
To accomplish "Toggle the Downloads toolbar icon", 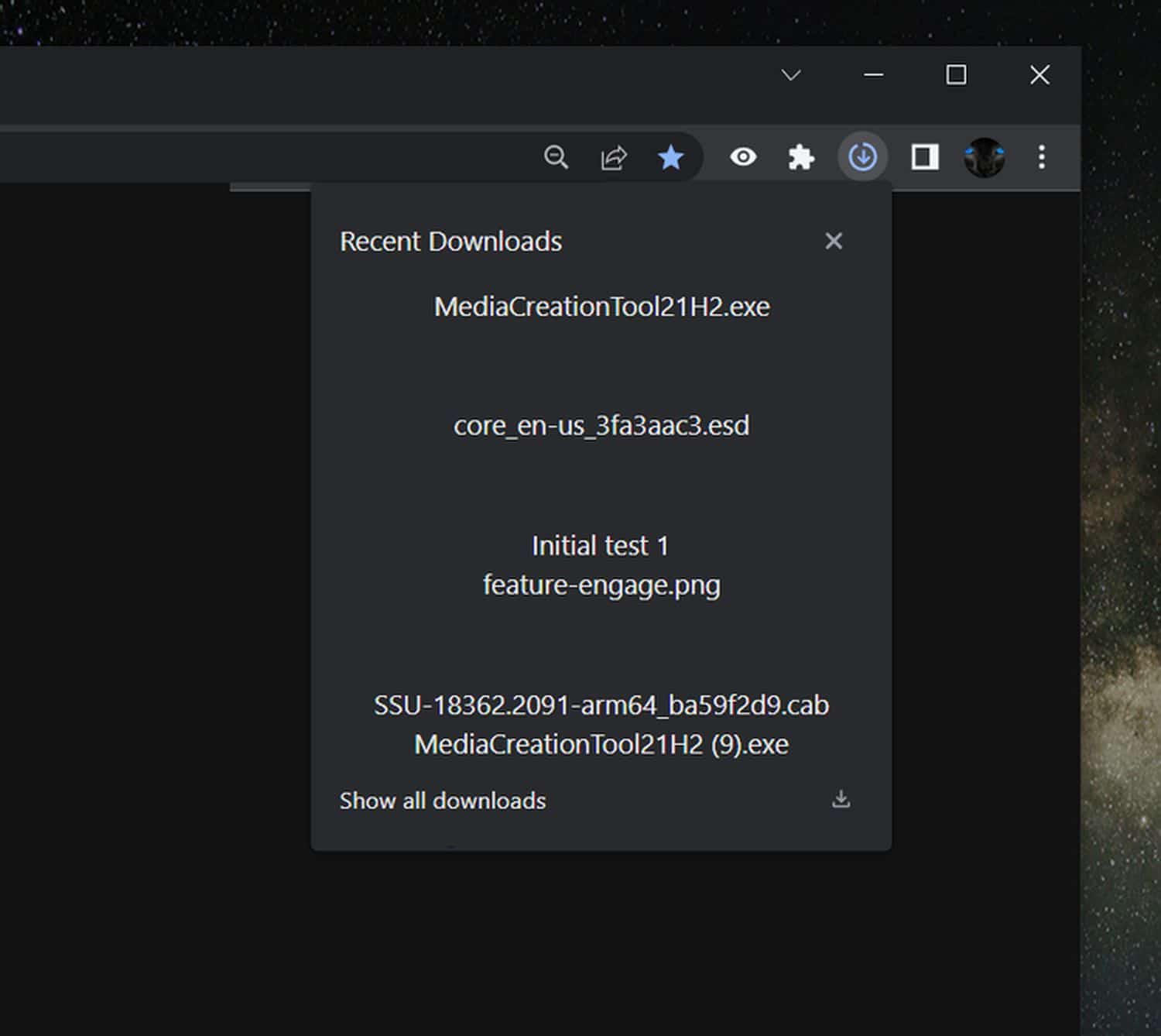I will (x=862, y=157).
